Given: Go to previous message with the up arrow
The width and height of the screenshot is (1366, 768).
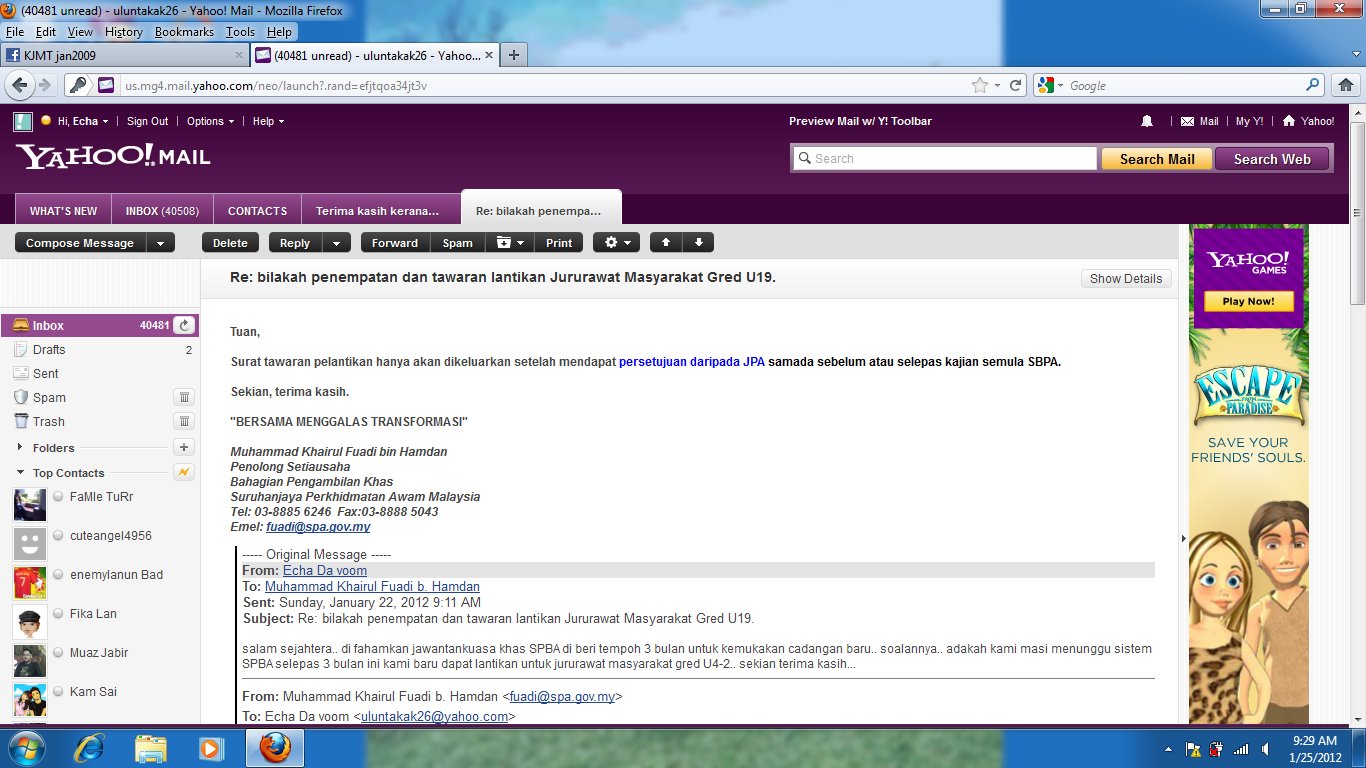Looking at the screenshot, I should pyautogui.click(x=664, y=242).
